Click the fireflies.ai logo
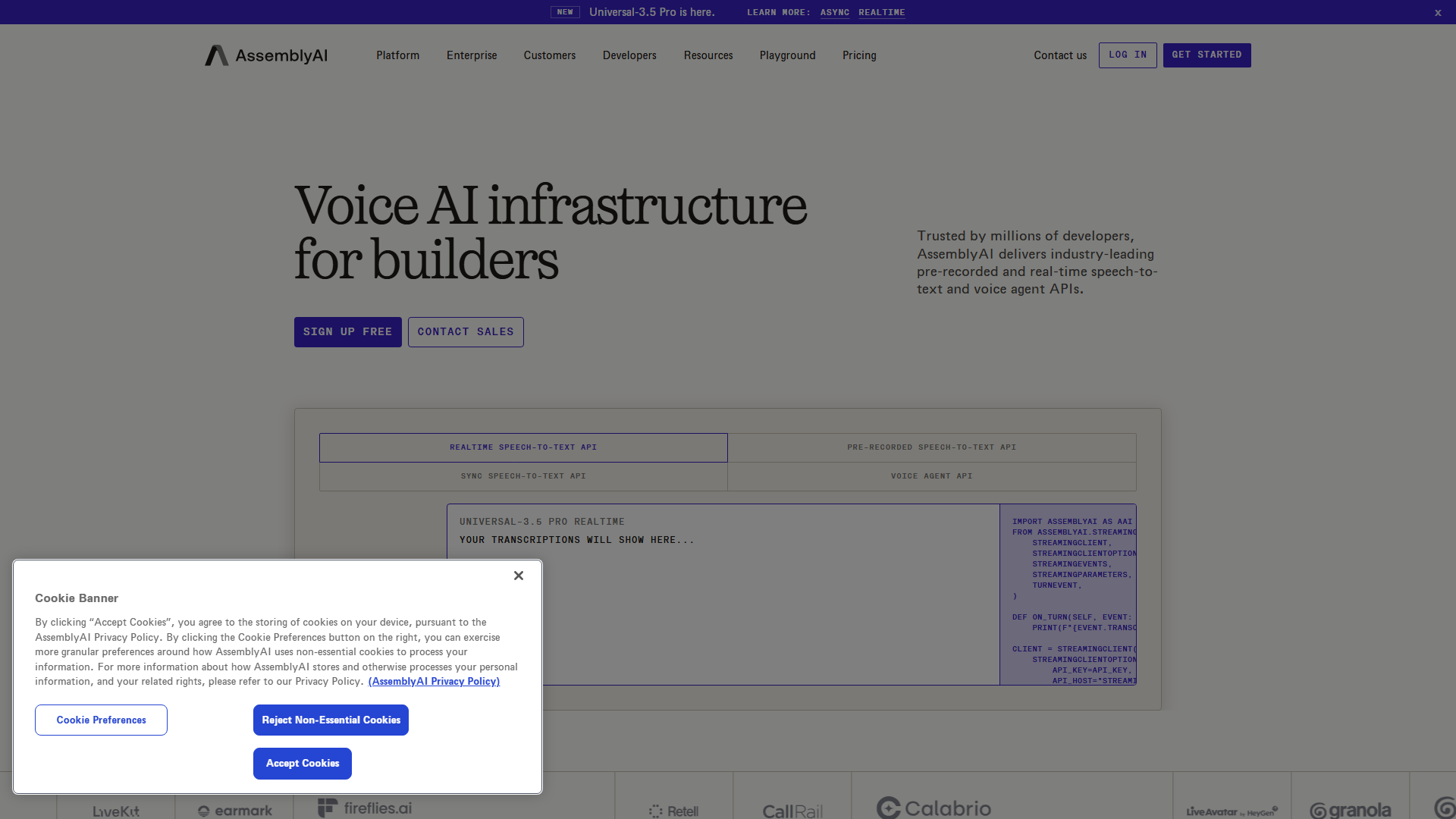 coord(365,808)
